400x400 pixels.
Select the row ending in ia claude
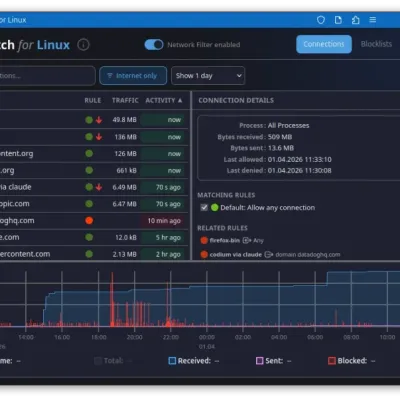point(94,187)
